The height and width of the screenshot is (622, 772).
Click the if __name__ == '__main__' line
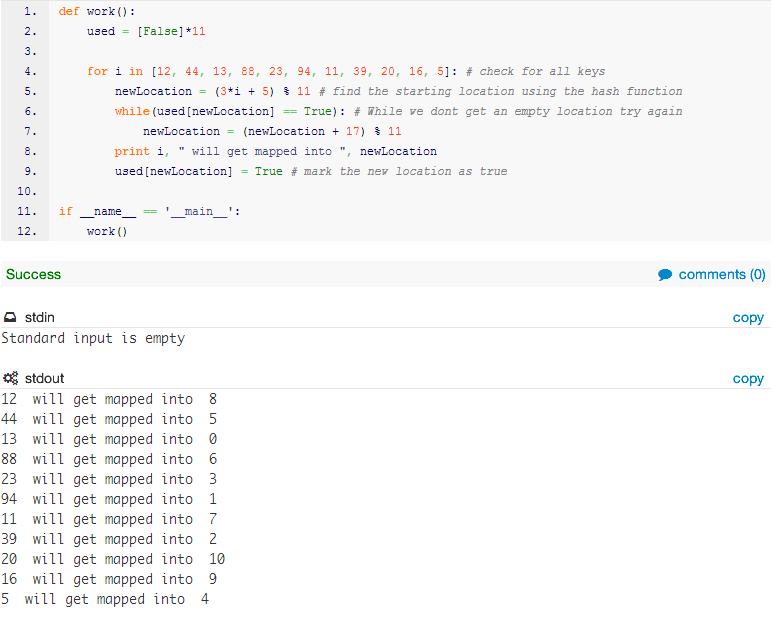[x=149, y=211]
